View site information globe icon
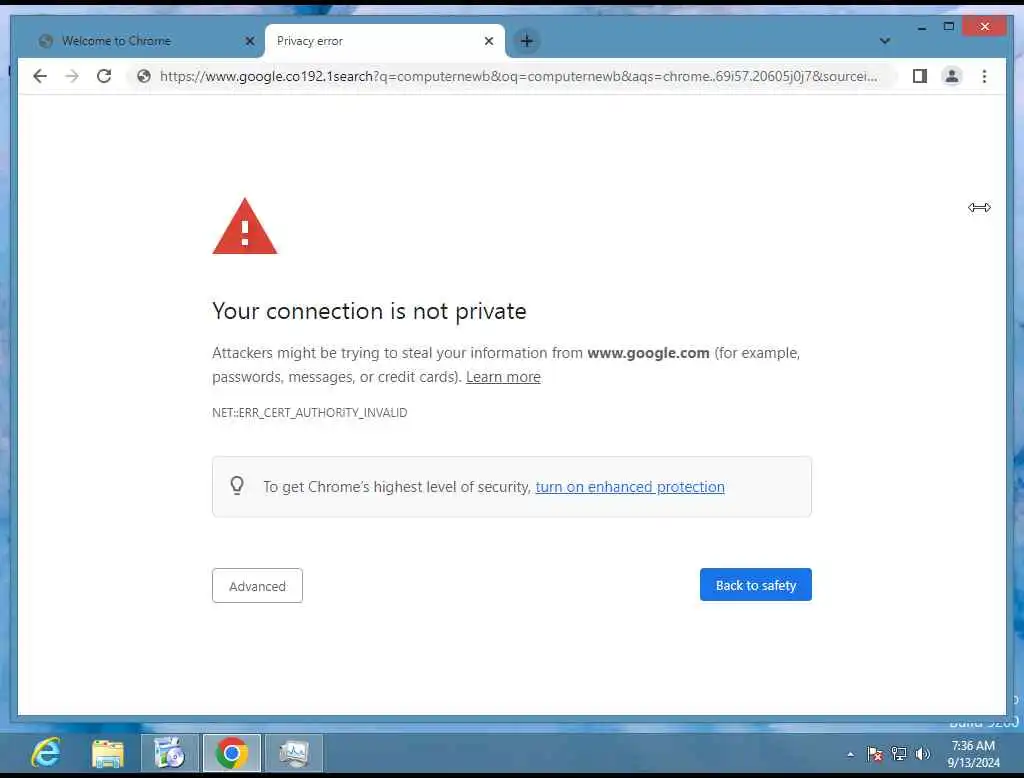The height and width of the screenshot is (778, 1024). [144, 76]
